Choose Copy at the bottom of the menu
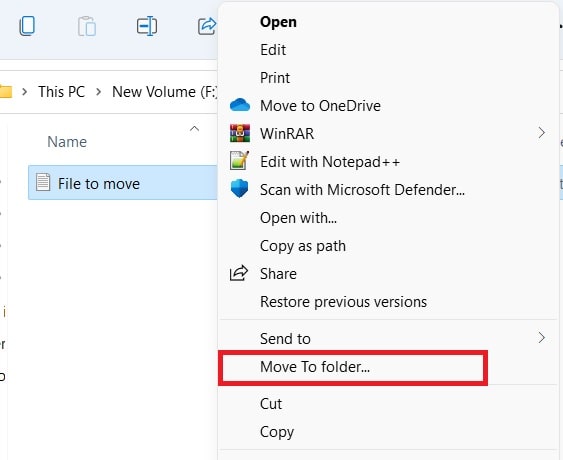Screen dimensions: 563x460 point(387,432)
